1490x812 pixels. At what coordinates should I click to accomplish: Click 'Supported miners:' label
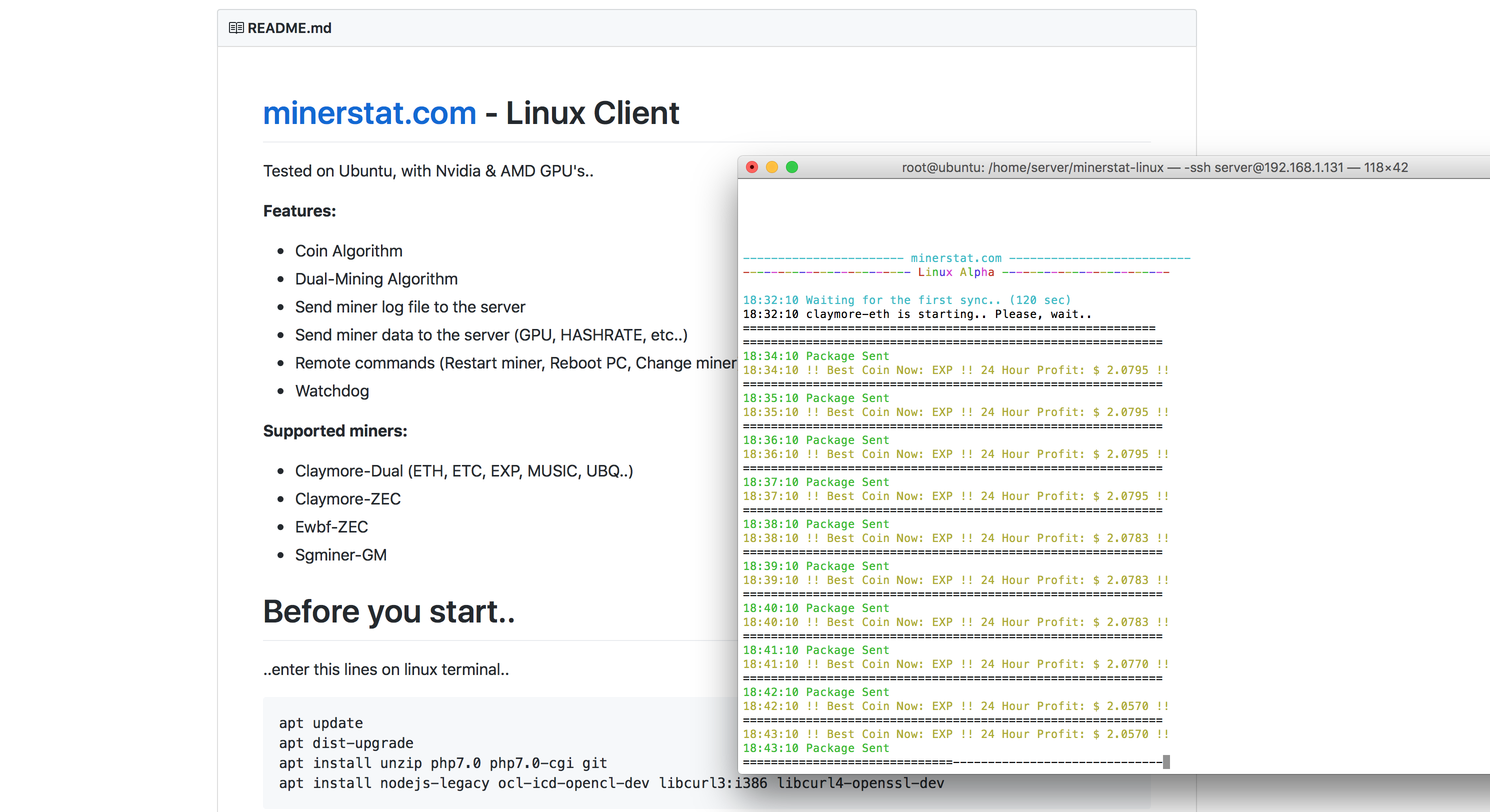(x=335, y=431)
